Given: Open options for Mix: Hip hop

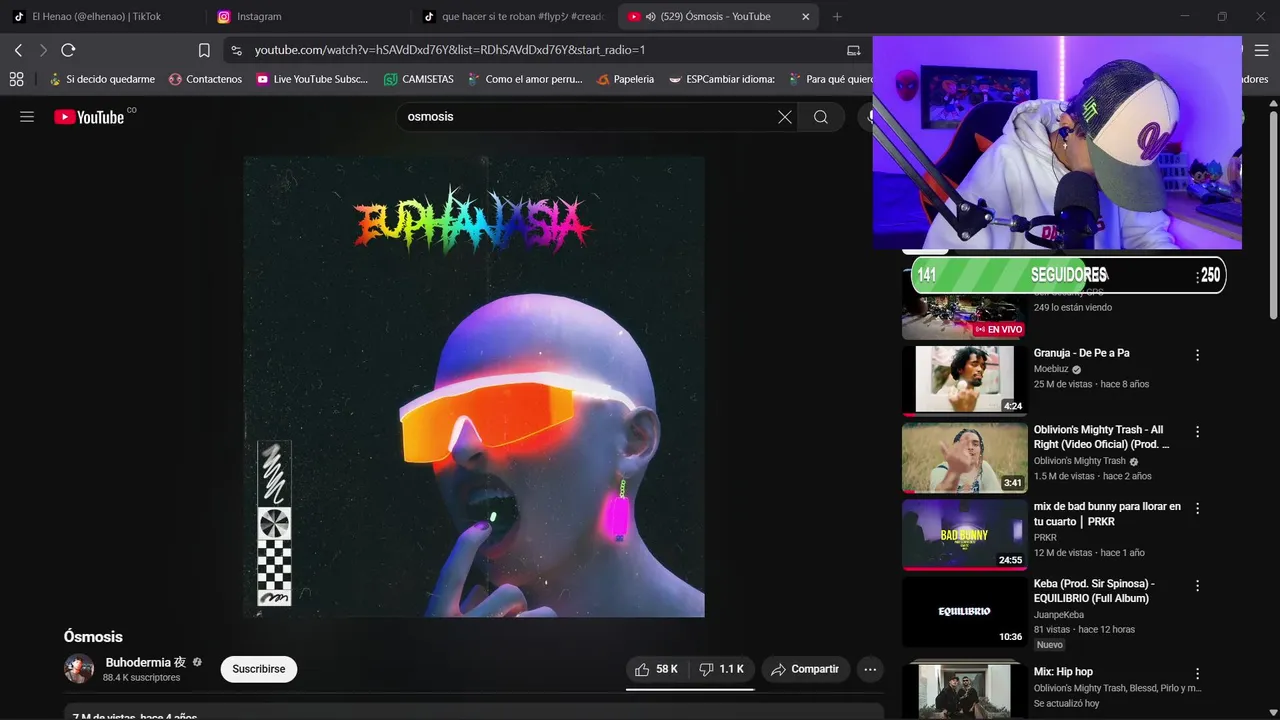Looking at the screenshot, I should [x=1197, y=674].
